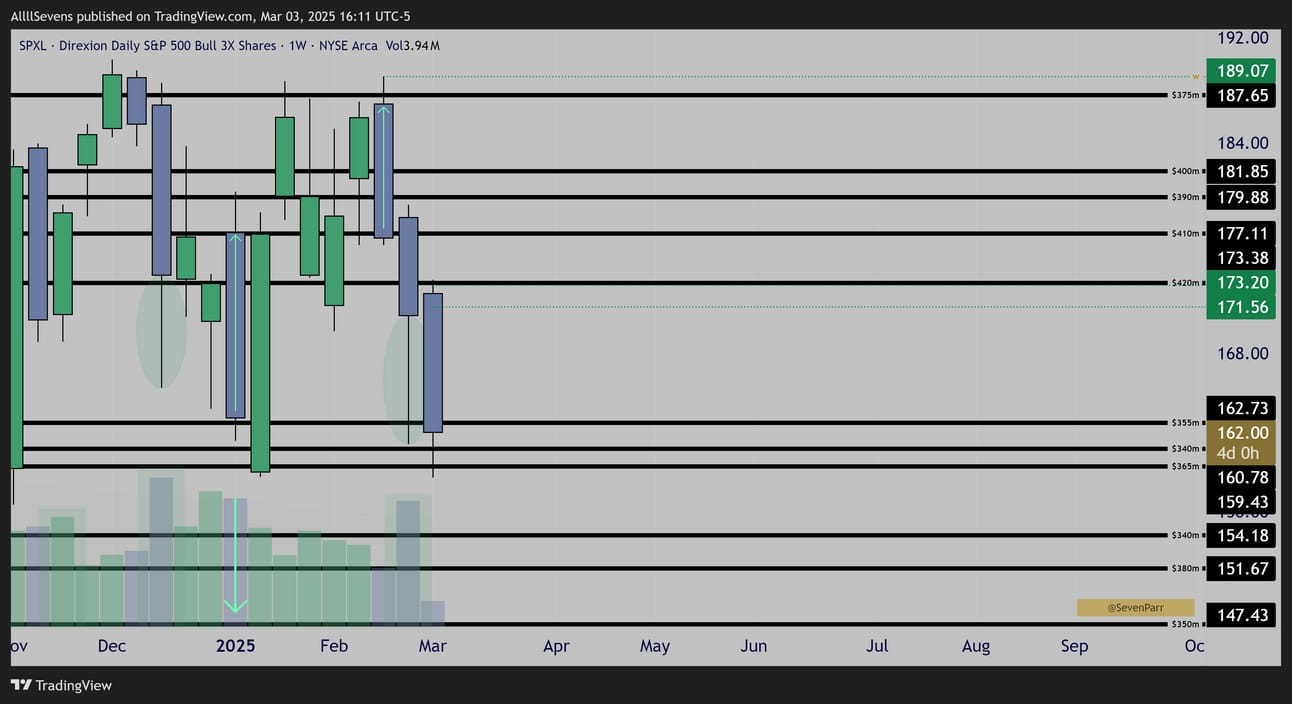Click the Jul label on time axis
Screen dimensions: 1292x704
(877, 646)
